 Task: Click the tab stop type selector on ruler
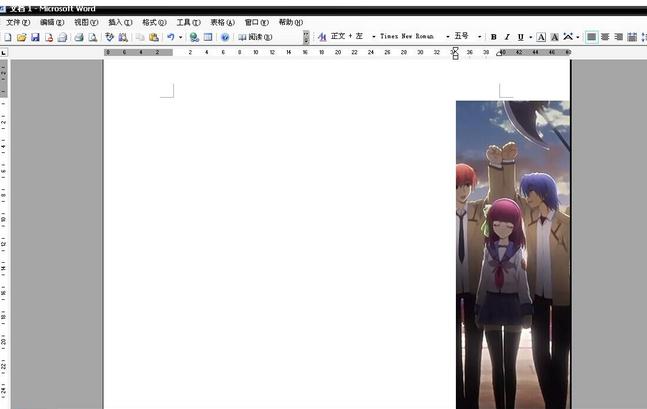tap(4, 52)
